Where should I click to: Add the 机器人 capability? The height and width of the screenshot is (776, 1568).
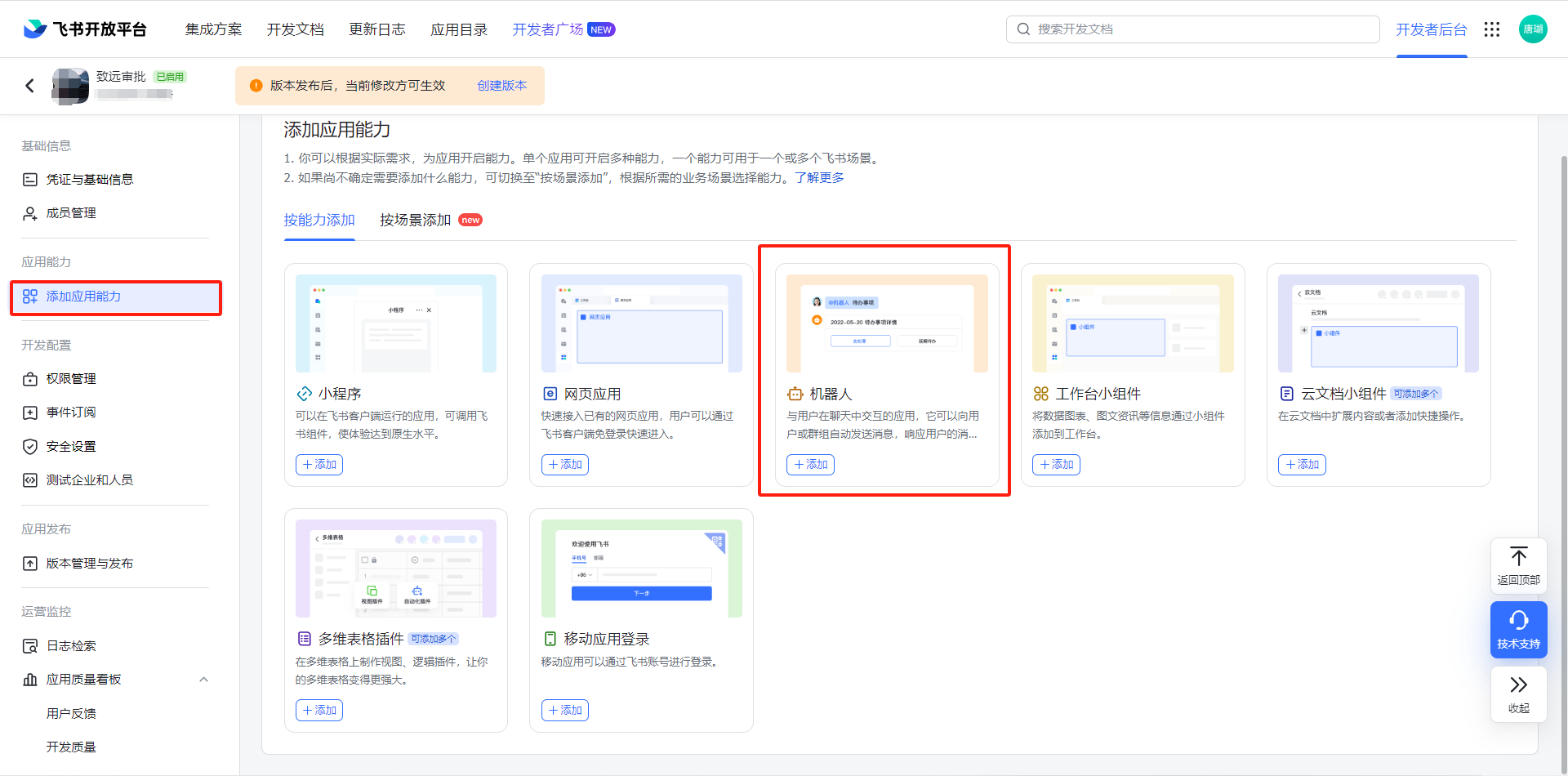tap(810, 465)
